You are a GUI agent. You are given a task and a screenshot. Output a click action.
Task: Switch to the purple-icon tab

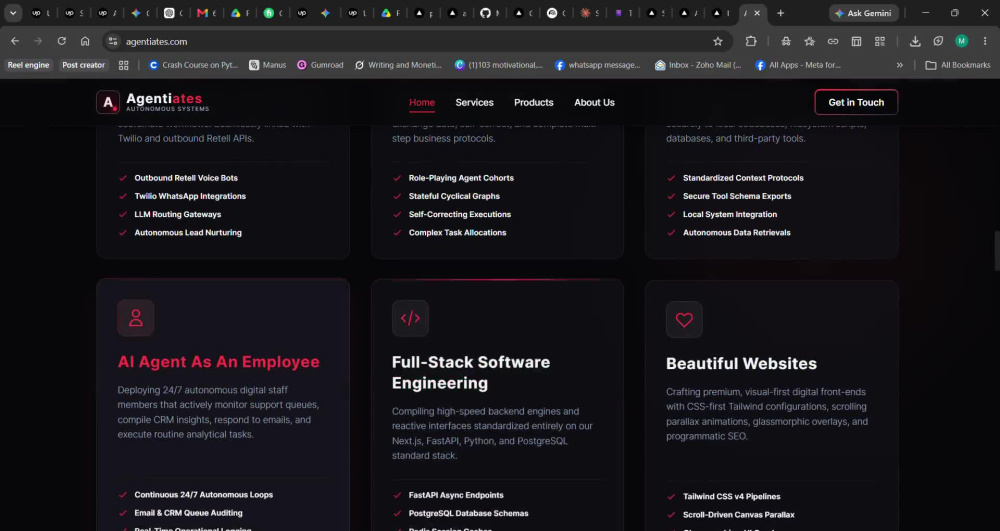(x=622, y=13)
